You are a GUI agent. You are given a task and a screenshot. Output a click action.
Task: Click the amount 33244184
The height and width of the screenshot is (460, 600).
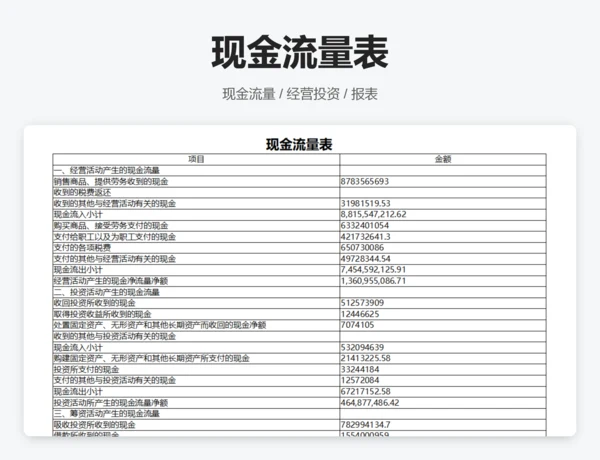pos(360,369)
